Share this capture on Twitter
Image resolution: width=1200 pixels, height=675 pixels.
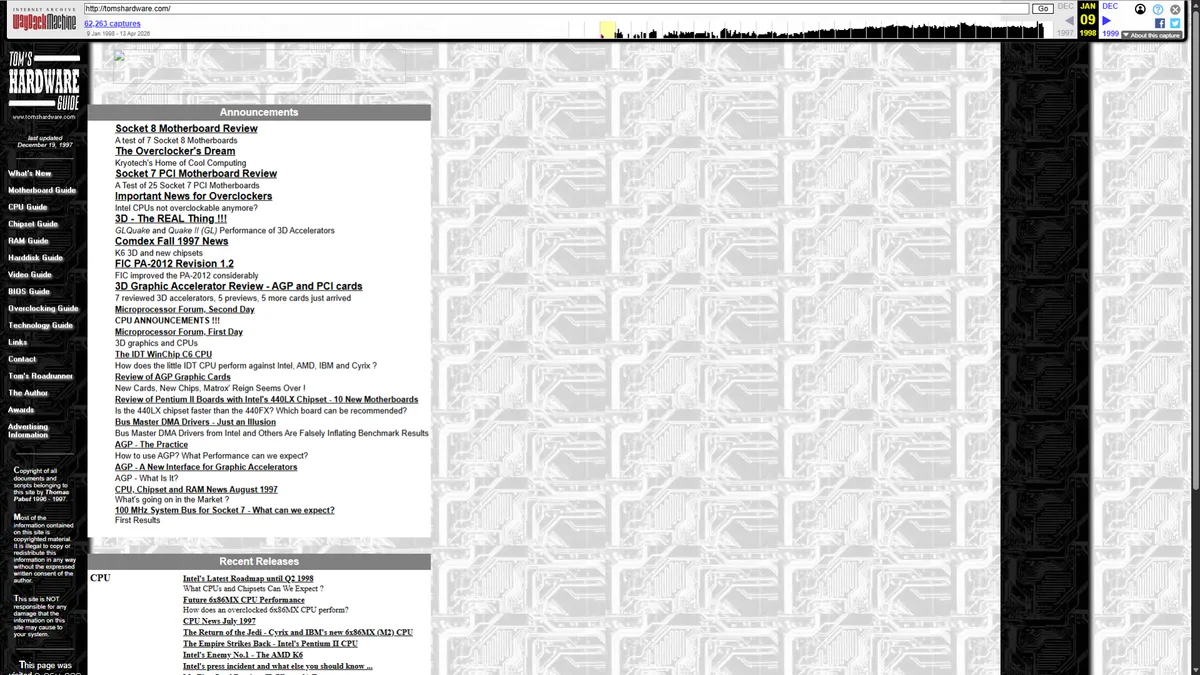pyautogui.click(x=1175, y=23)
